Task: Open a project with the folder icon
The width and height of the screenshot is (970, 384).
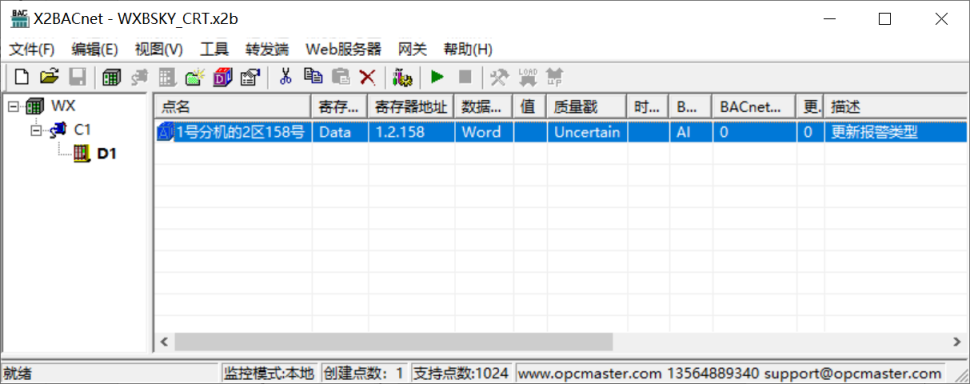Action: click(49, 77)
